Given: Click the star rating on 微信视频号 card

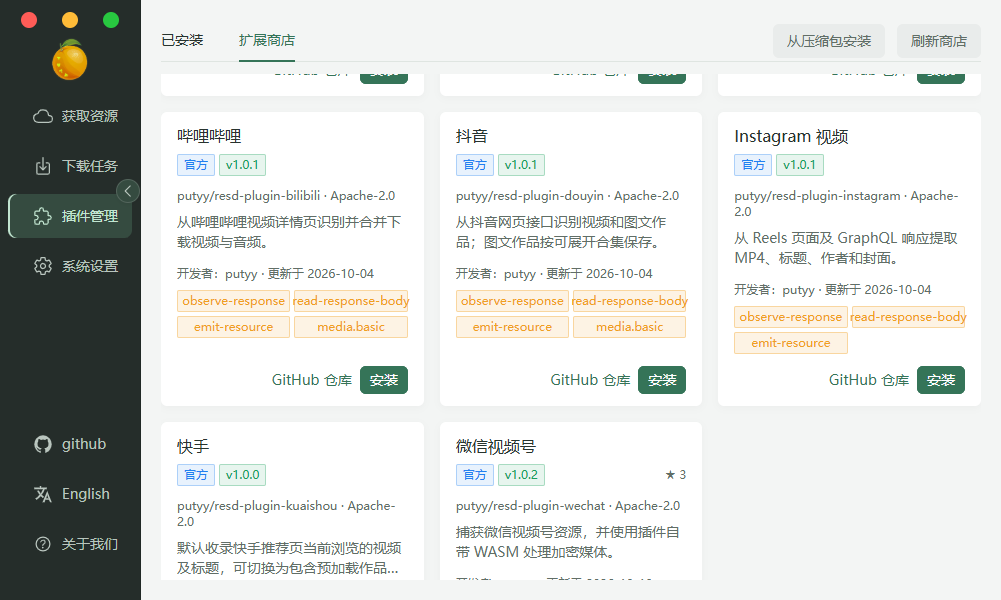Looking at the screenshot, I should [x=675, y=475].
